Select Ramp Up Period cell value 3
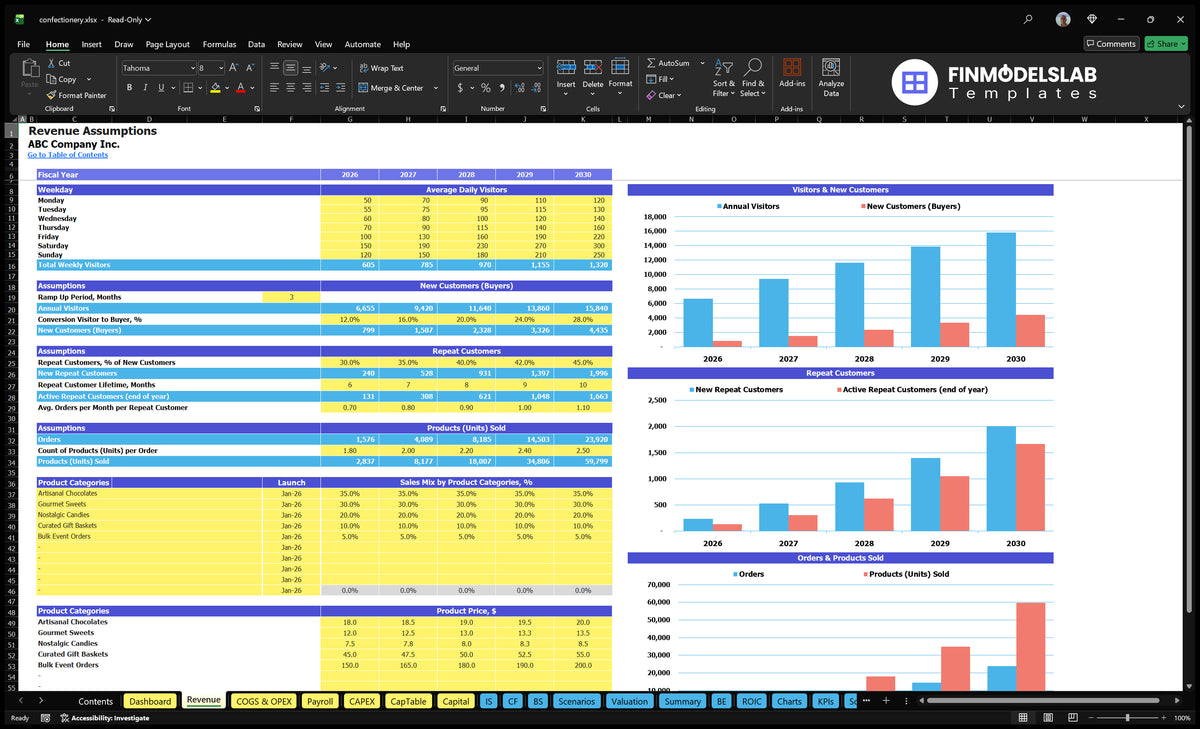This screenshot has width=1200, height=729. pos(291,297)
